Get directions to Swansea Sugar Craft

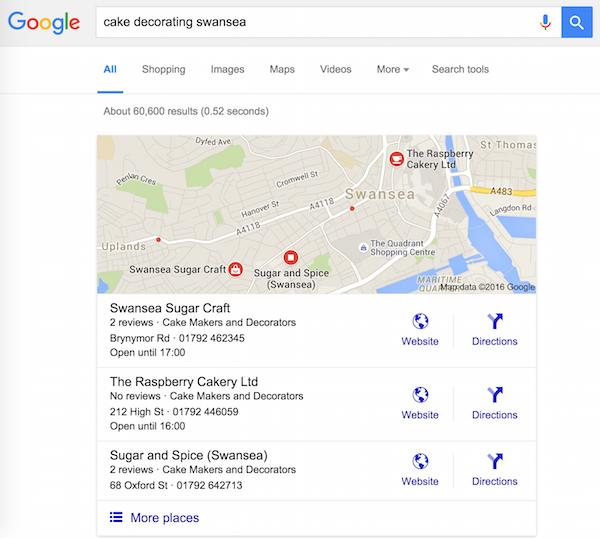click(x=495, y=322)
